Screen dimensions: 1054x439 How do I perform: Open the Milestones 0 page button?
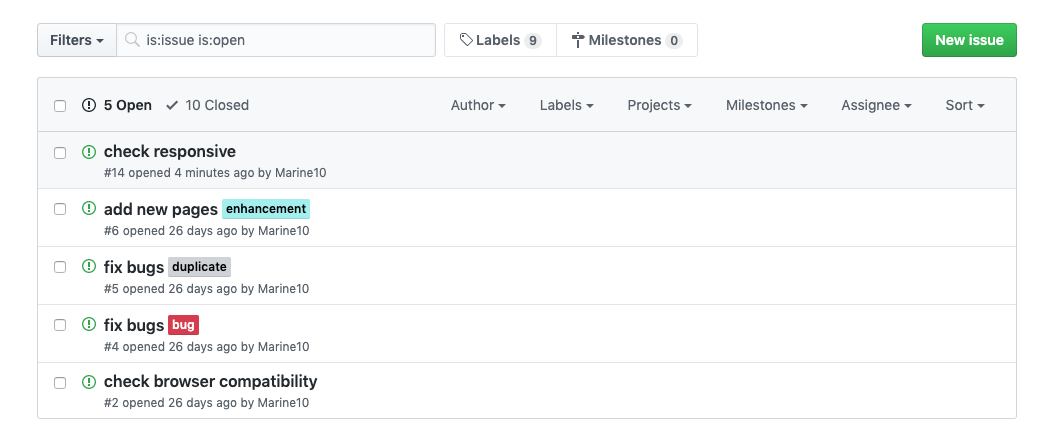626,40
